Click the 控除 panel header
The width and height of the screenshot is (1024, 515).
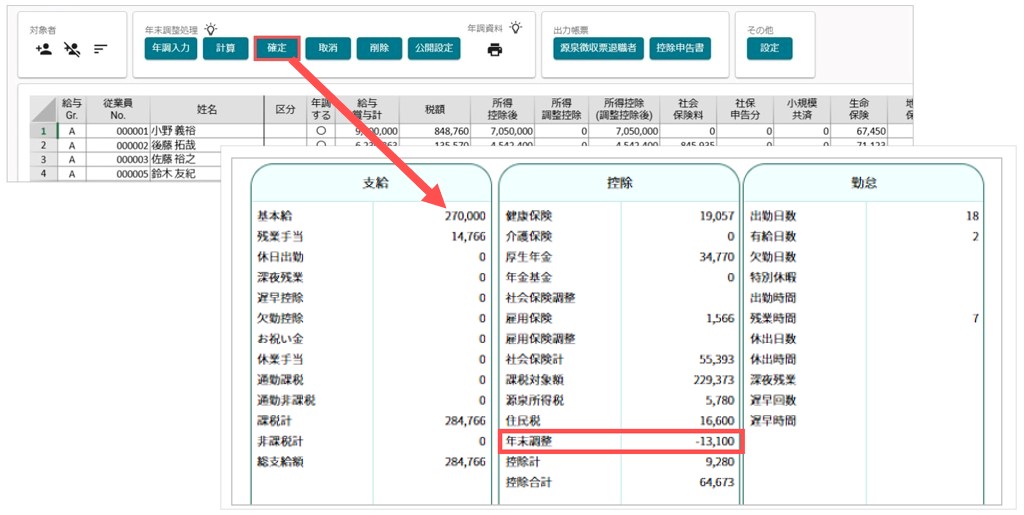pos(619,183)
